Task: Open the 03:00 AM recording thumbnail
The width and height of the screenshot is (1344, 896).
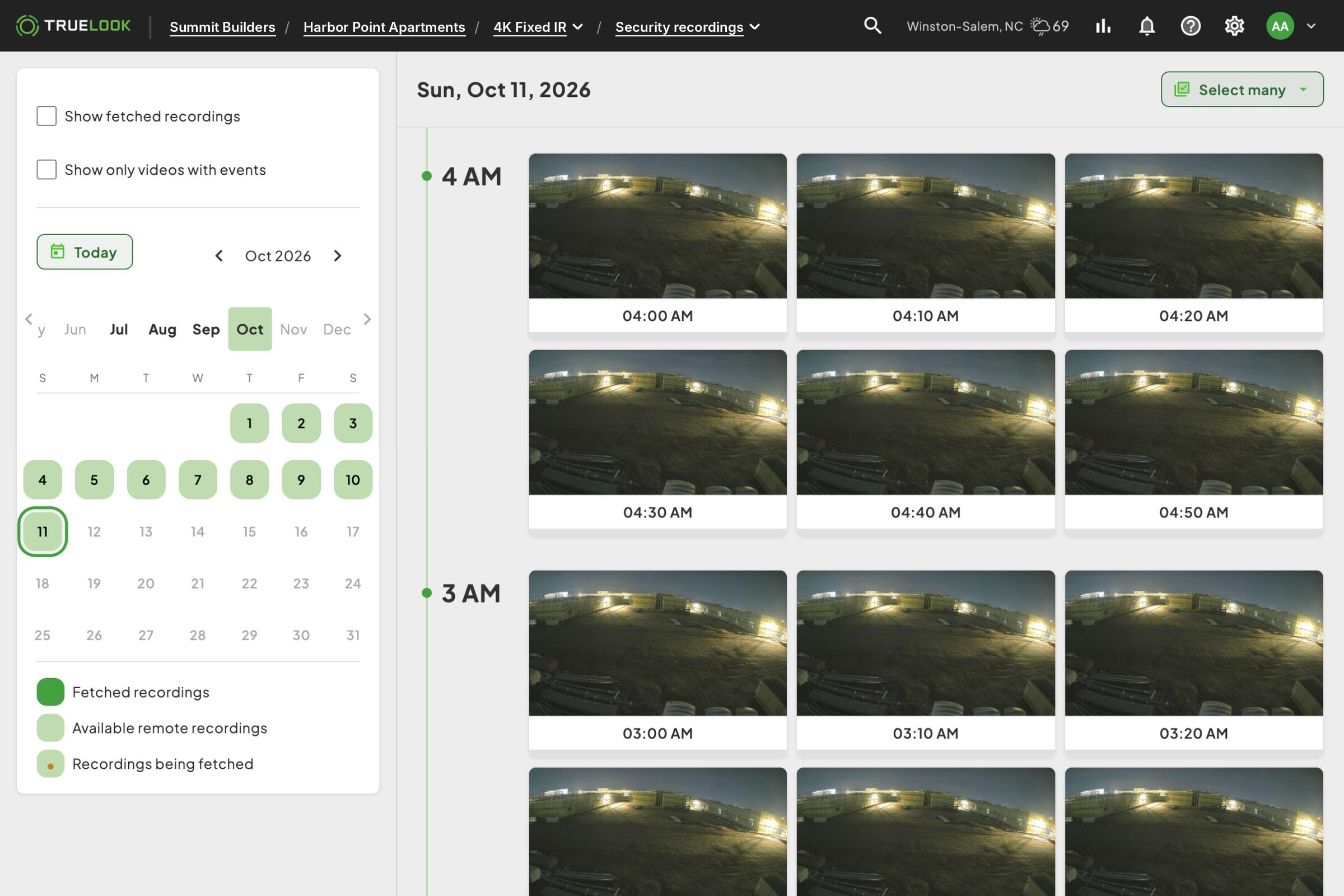Action: 657,643
